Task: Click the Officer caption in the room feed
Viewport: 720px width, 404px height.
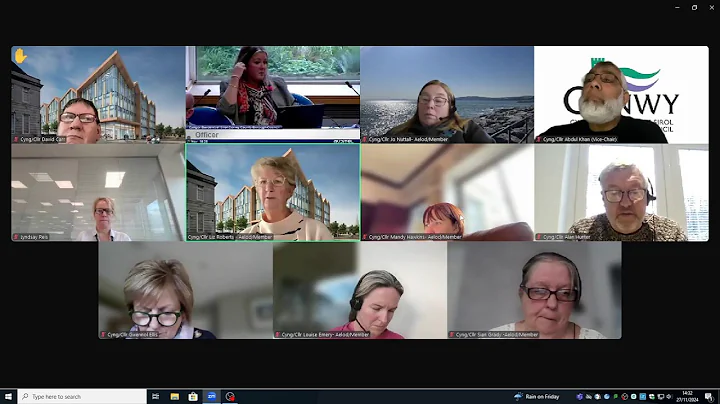Action: 207,135
